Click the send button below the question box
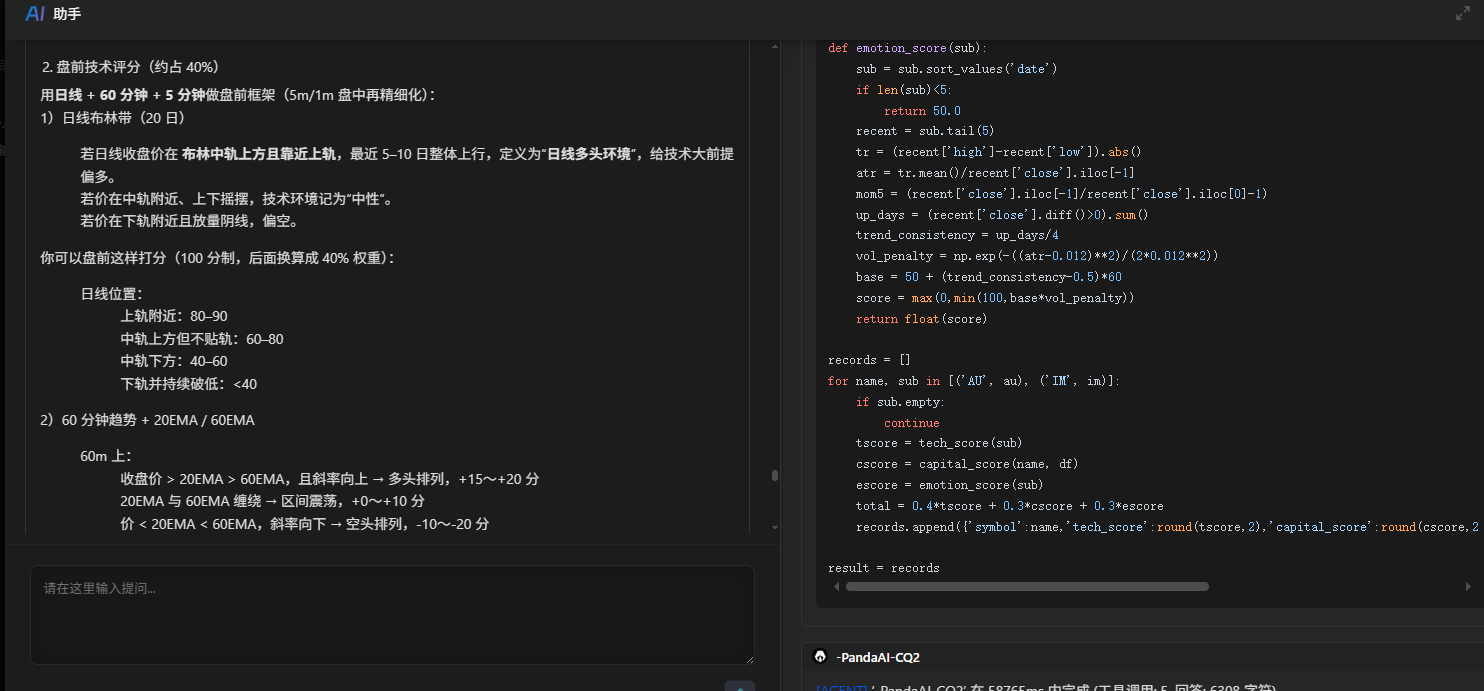This screenshot has width=1484, height=691. (x=740, y=686)
